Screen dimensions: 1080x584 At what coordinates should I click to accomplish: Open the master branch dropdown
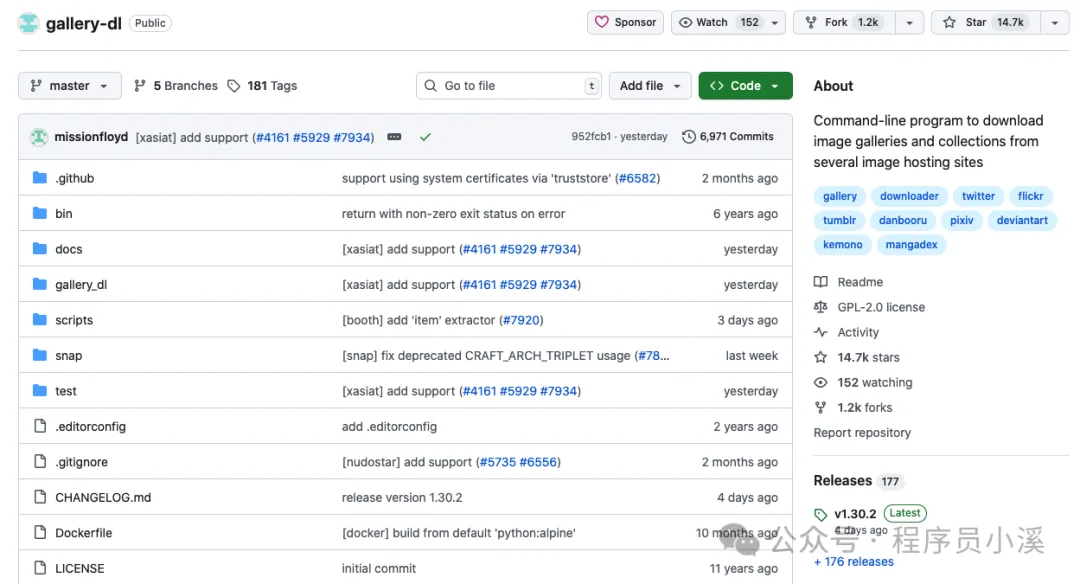pos(70,86)
